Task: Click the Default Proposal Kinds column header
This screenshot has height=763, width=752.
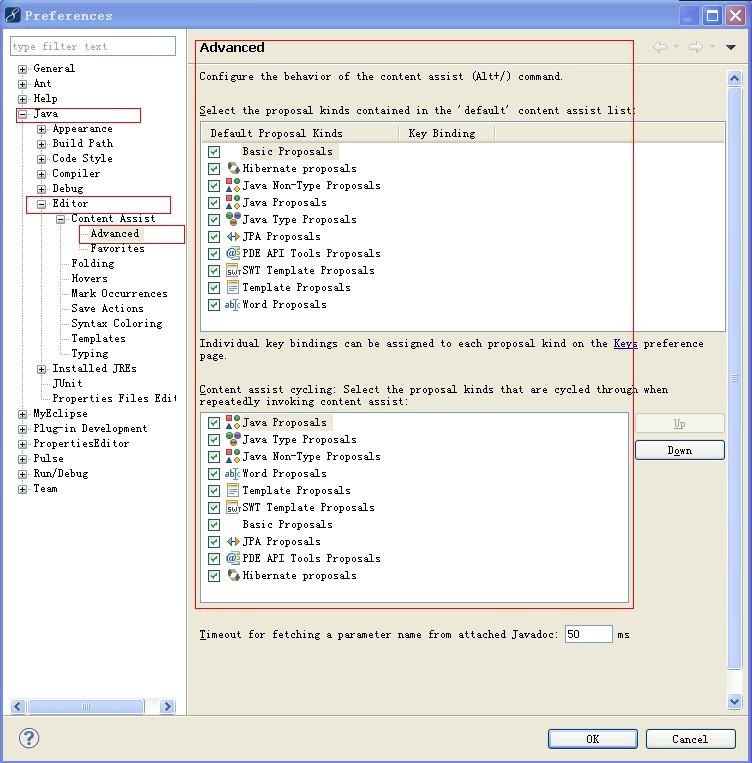Action: [x=300, y=133]
